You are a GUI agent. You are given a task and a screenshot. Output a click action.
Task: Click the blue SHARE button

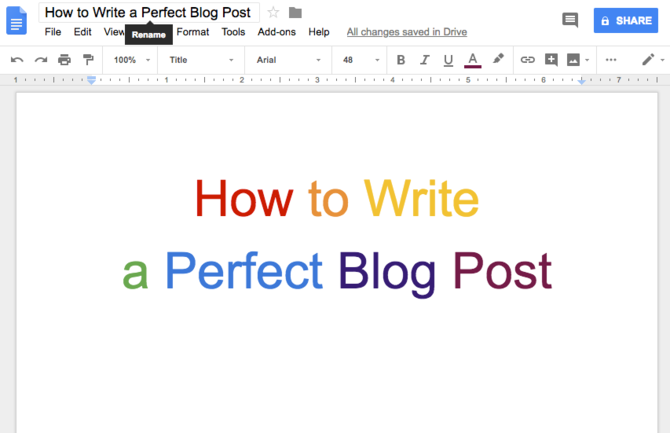pos(626,21)
